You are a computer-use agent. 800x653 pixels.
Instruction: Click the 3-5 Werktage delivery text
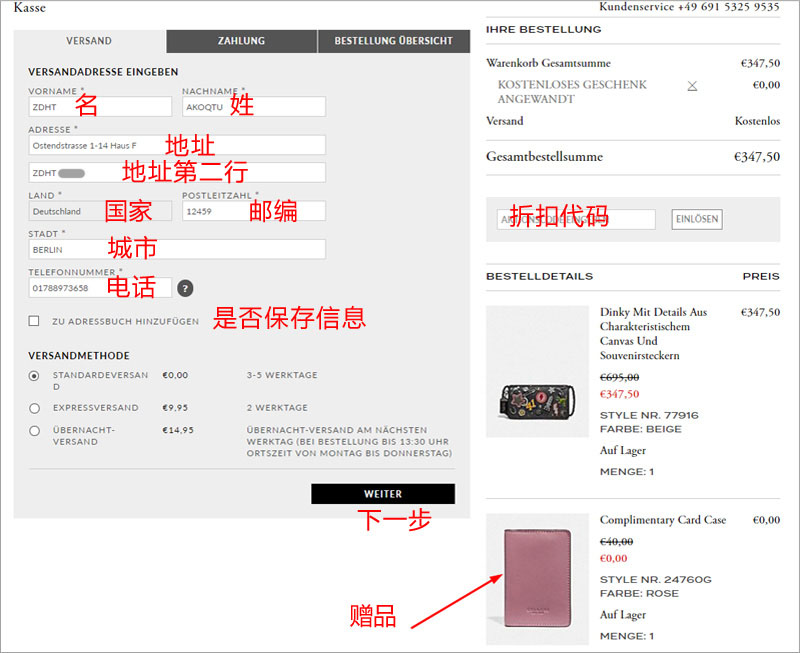[x=282, y=375]
